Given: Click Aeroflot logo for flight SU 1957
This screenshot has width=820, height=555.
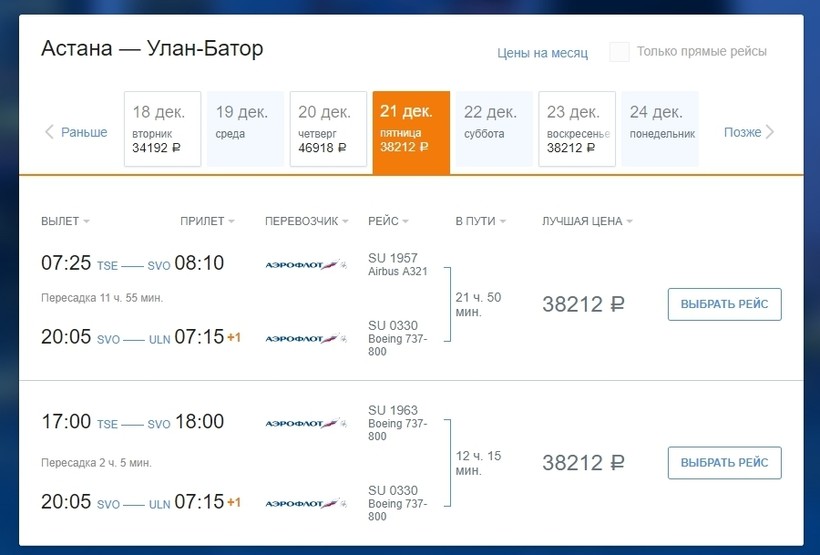Looking at the screenshot, I should click(306, 264).
